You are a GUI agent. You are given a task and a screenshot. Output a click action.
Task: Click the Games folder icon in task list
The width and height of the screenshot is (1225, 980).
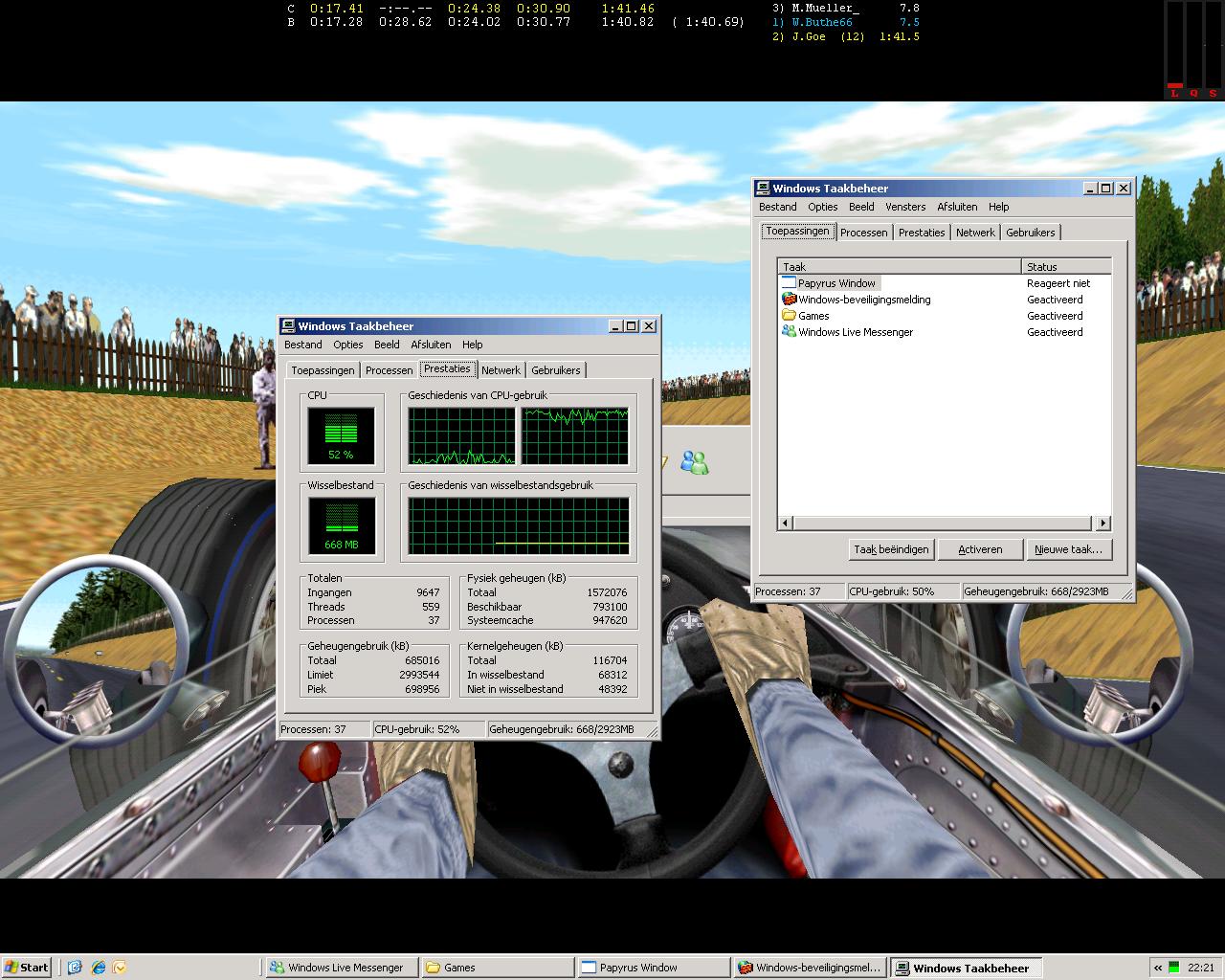pyautogui.click(x=789, y=316)
